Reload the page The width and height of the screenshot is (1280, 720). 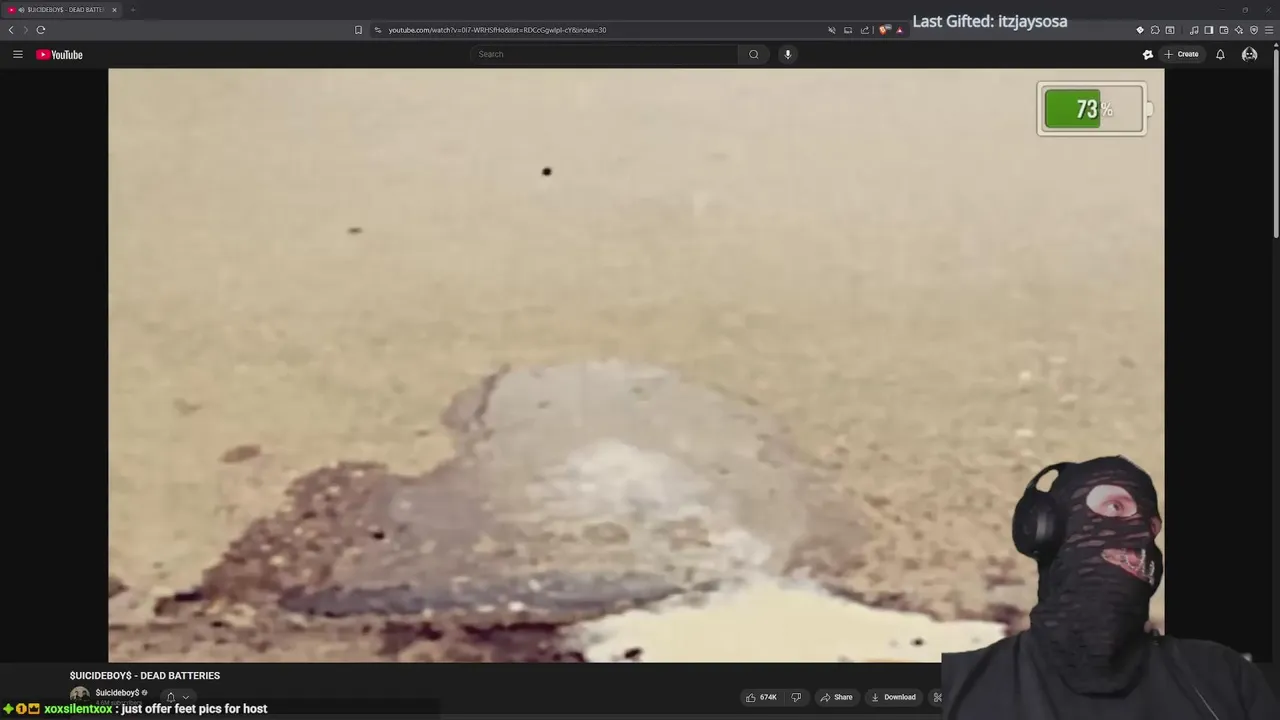[41, 30]
